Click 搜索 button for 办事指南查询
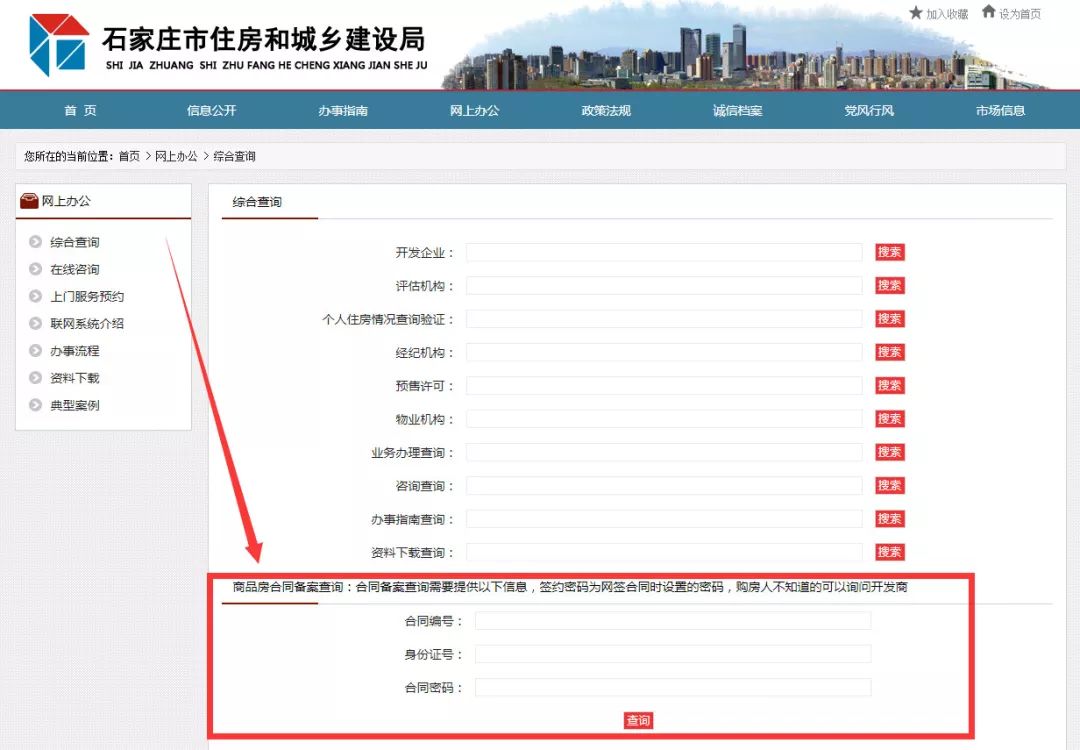Image resolution: width=1080 pixels, height=750 pixels. 889,519
